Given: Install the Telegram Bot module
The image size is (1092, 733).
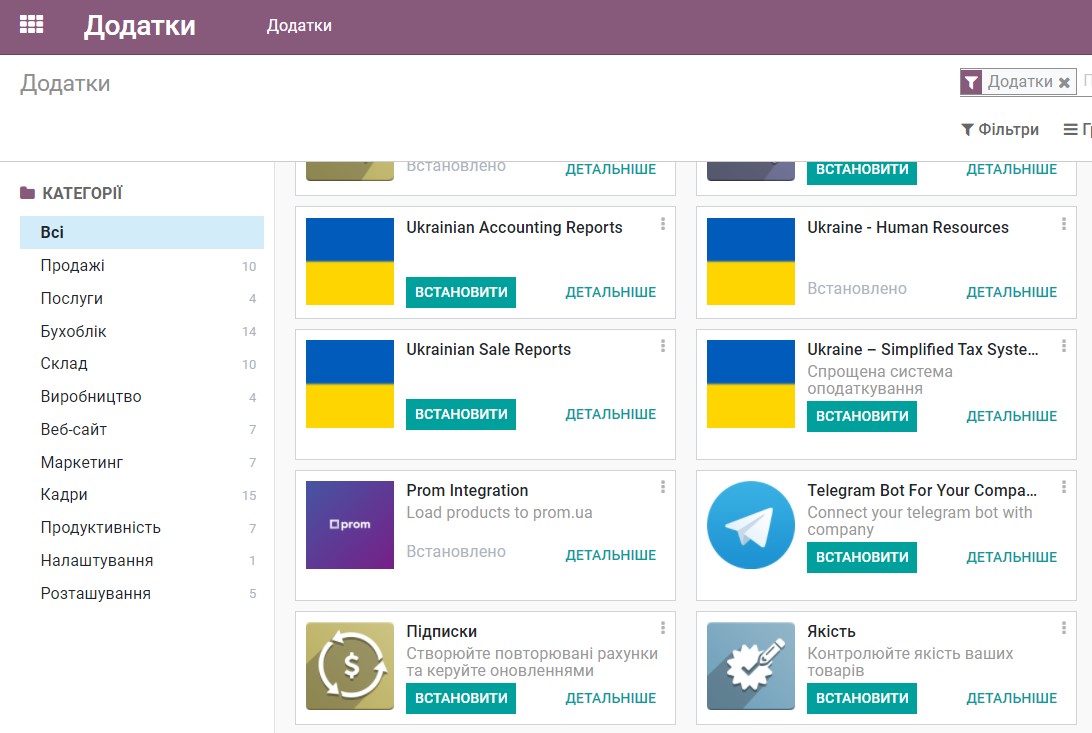Looking at the screenshot, I should pos(862,557).
